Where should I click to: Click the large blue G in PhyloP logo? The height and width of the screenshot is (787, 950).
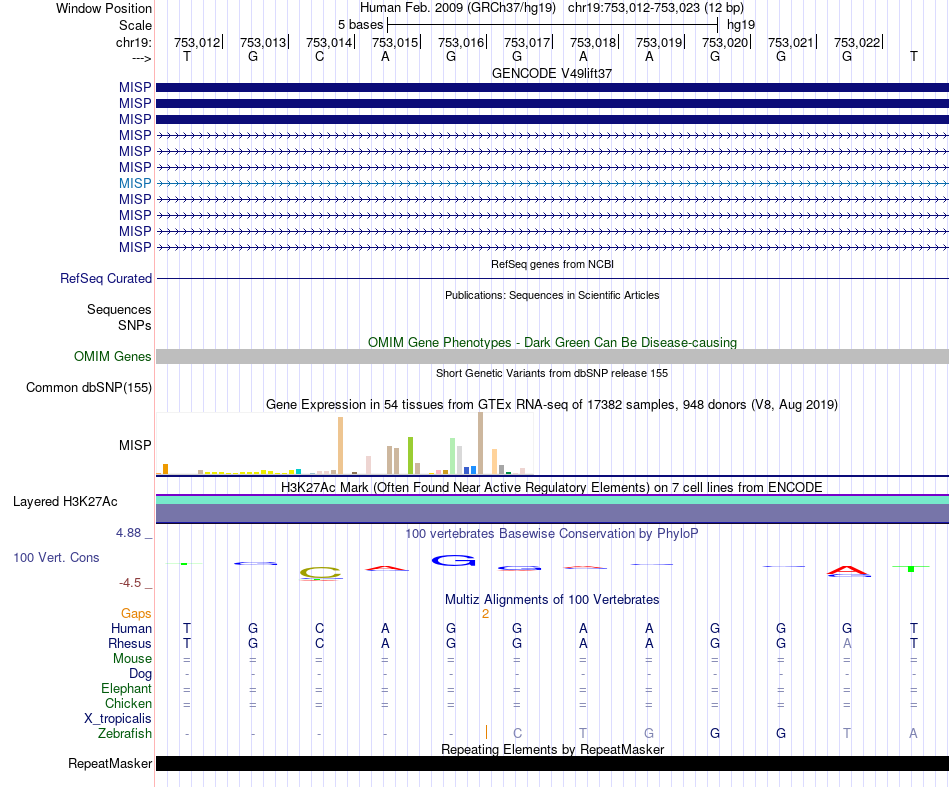[453, 560]
